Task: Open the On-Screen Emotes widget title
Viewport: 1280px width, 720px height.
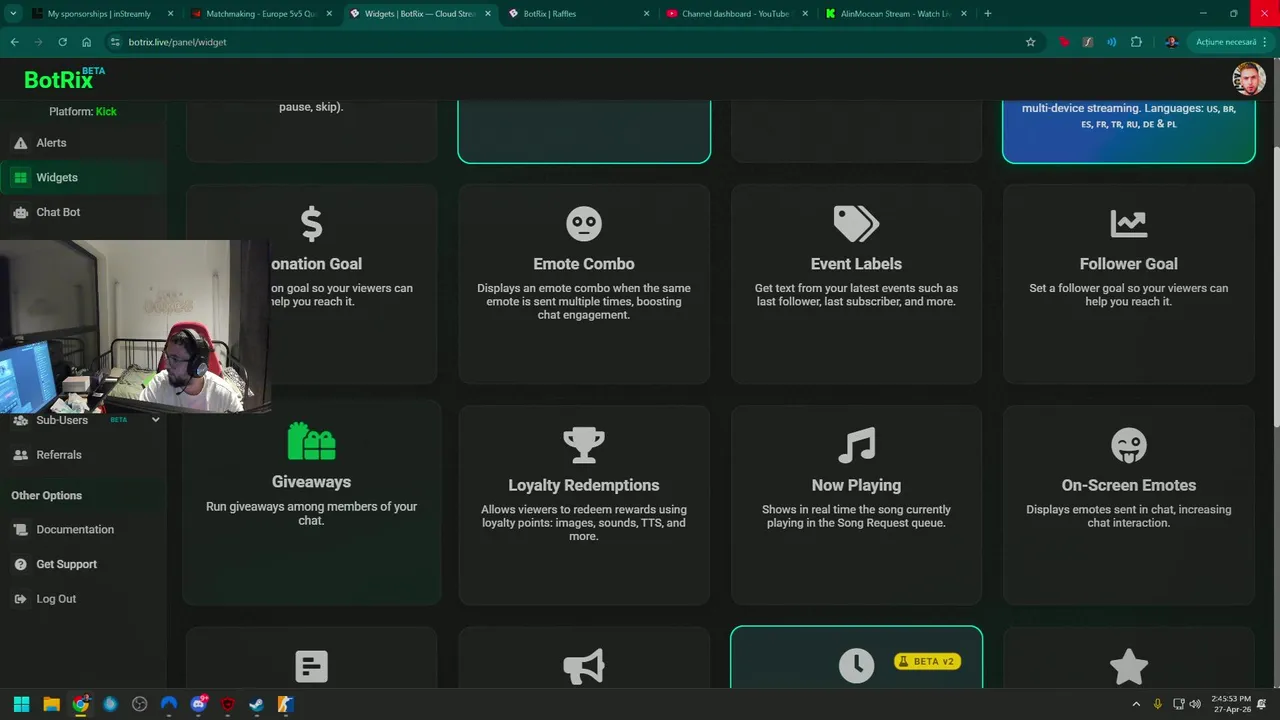Action: [x=1129, y=485]
